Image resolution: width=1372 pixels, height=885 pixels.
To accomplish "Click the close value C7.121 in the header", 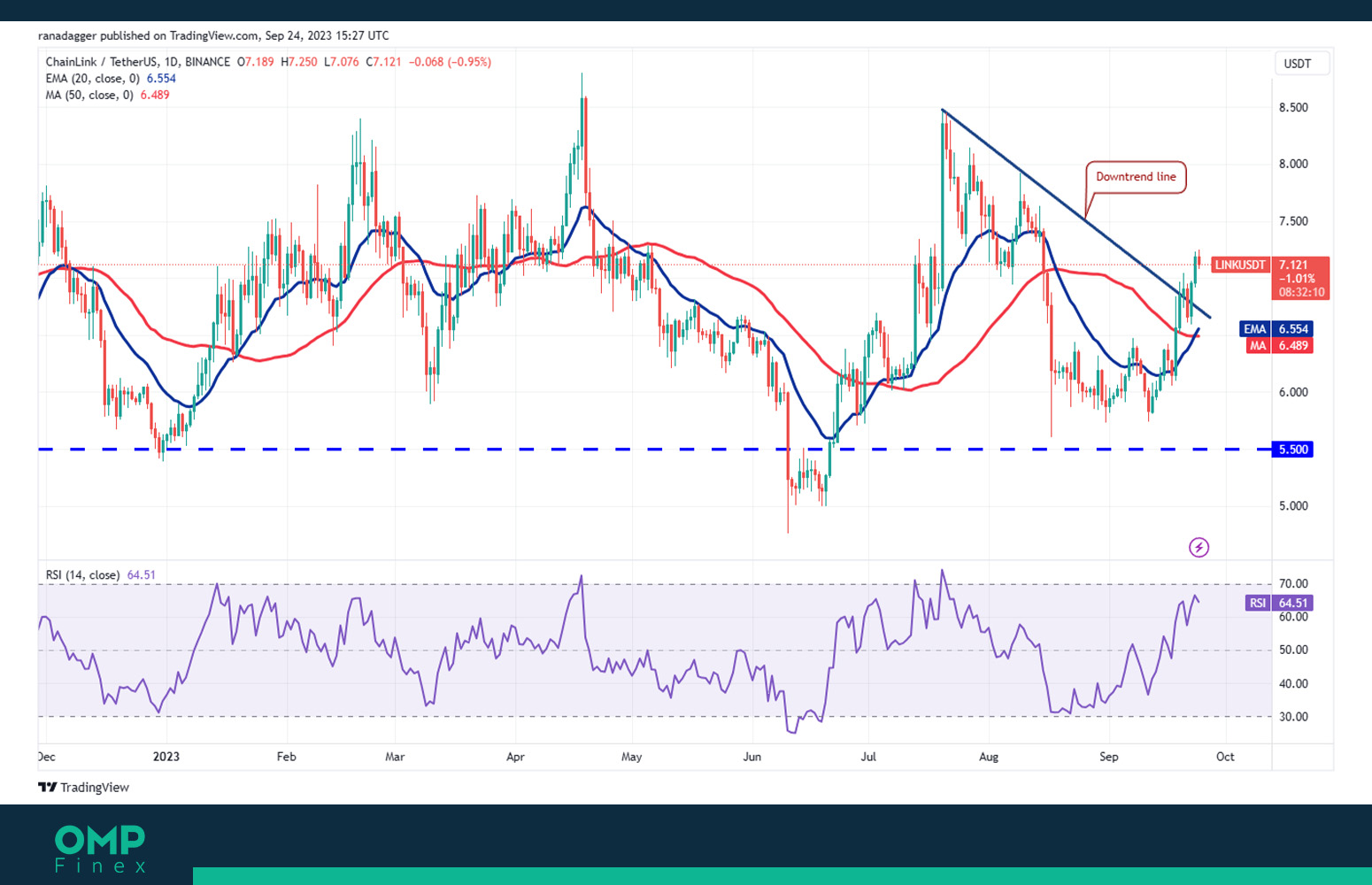I will [x=384, y=62].
